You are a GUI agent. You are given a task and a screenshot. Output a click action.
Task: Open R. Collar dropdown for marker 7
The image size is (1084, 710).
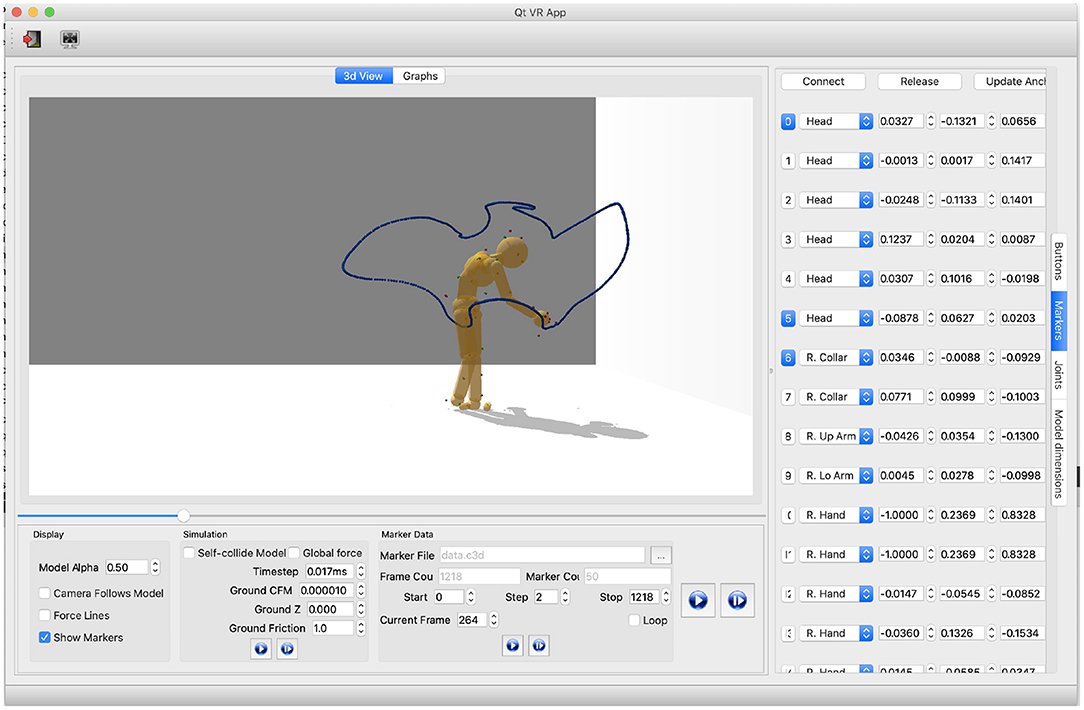pos(836,397)
